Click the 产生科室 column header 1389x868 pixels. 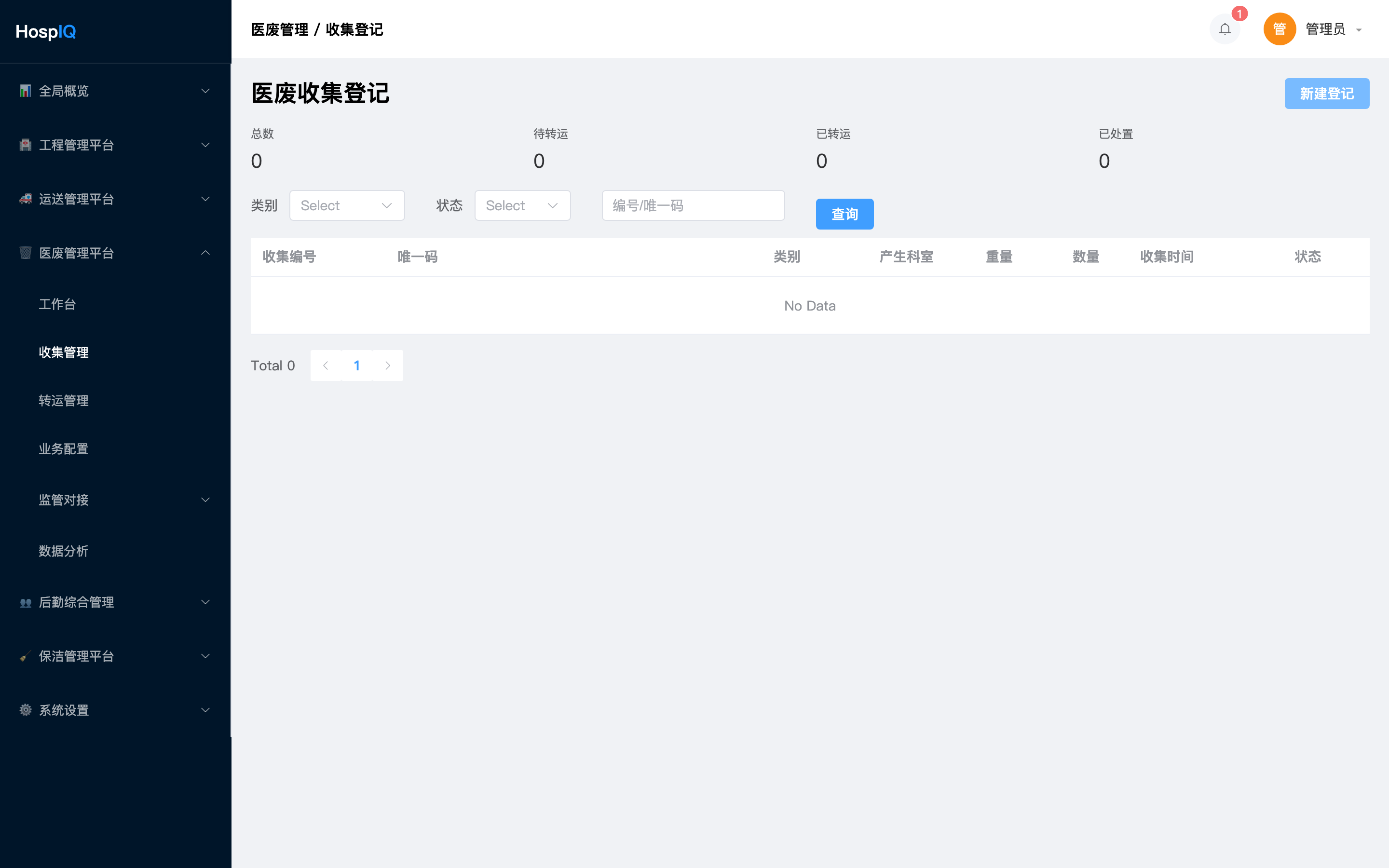pyautogui.click(x=906, y=257)
